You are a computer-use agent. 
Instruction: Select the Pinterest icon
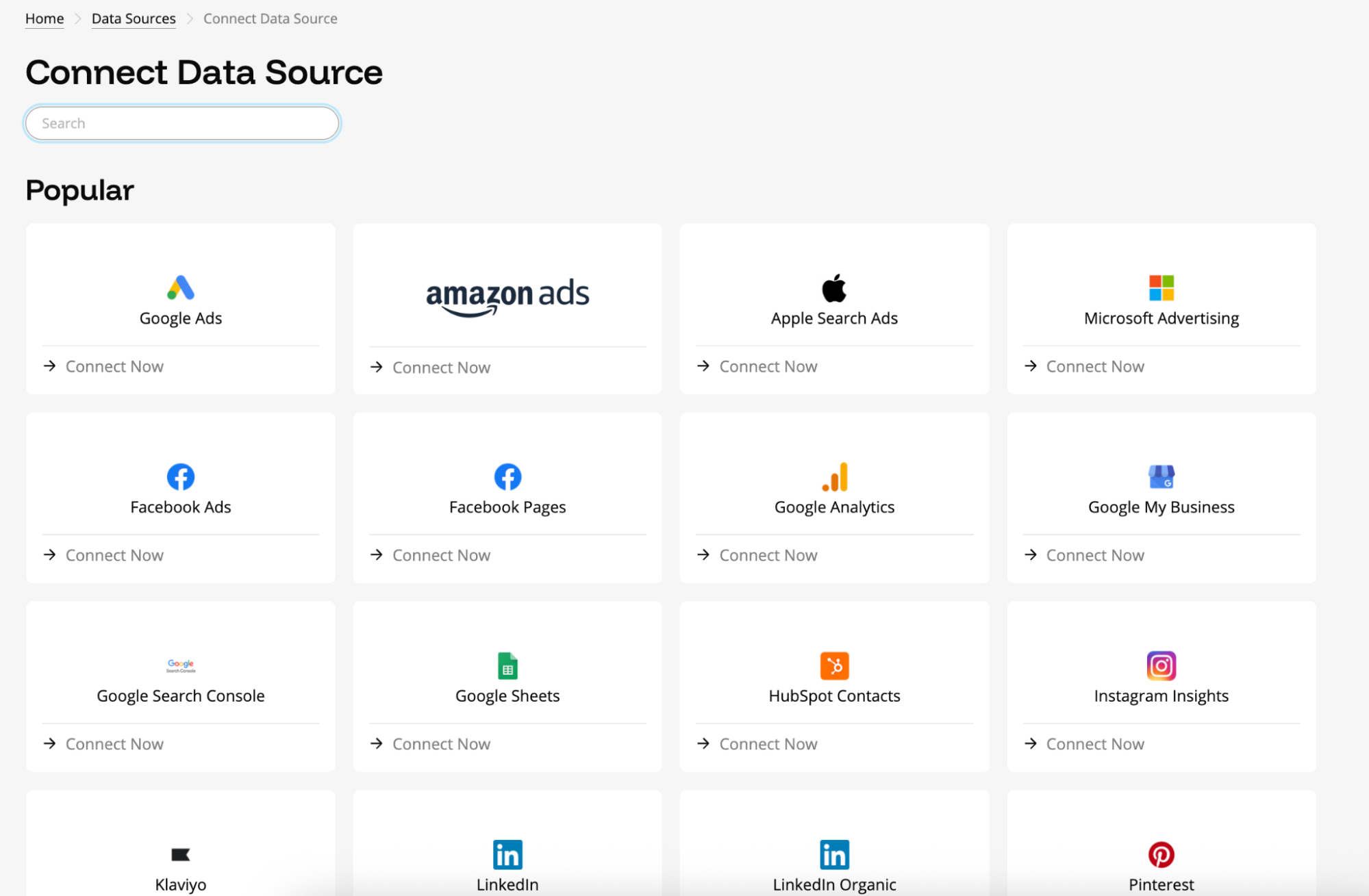click(x=1160, y=854)
